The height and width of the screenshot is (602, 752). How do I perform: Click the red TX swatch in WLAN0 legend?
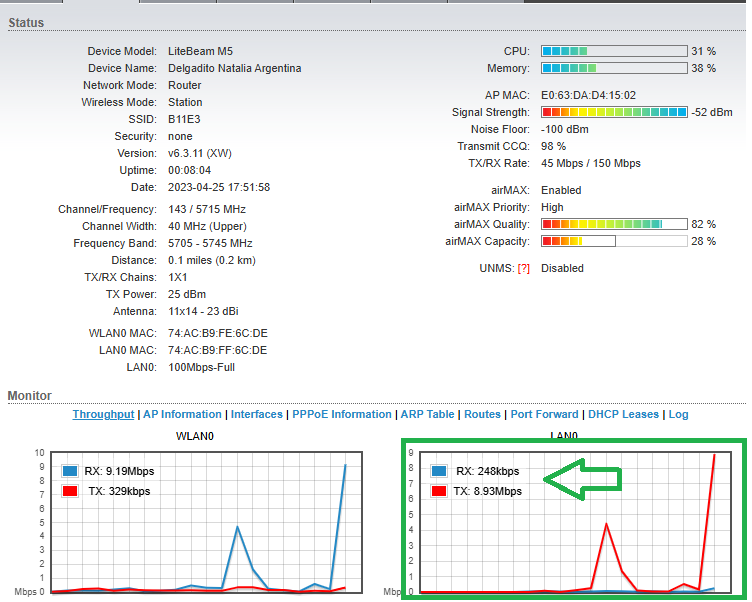69,491
